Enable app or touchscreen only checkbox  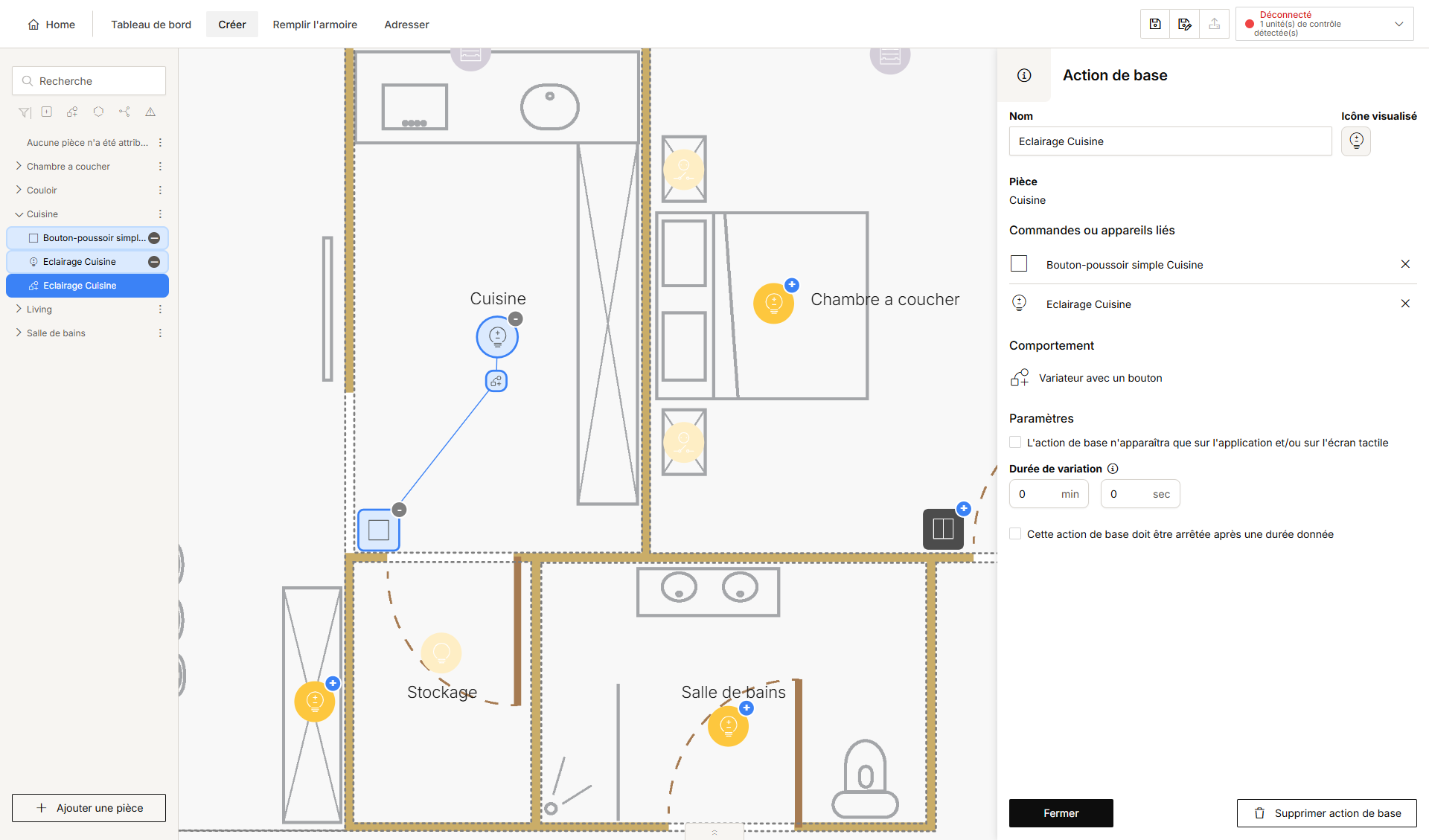click(x=1015, y=443)
